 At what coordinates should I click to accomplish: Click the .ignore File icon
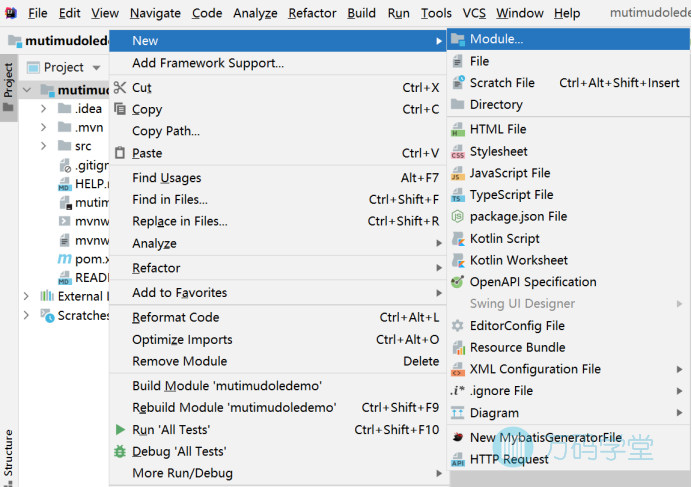pos(457,391)
